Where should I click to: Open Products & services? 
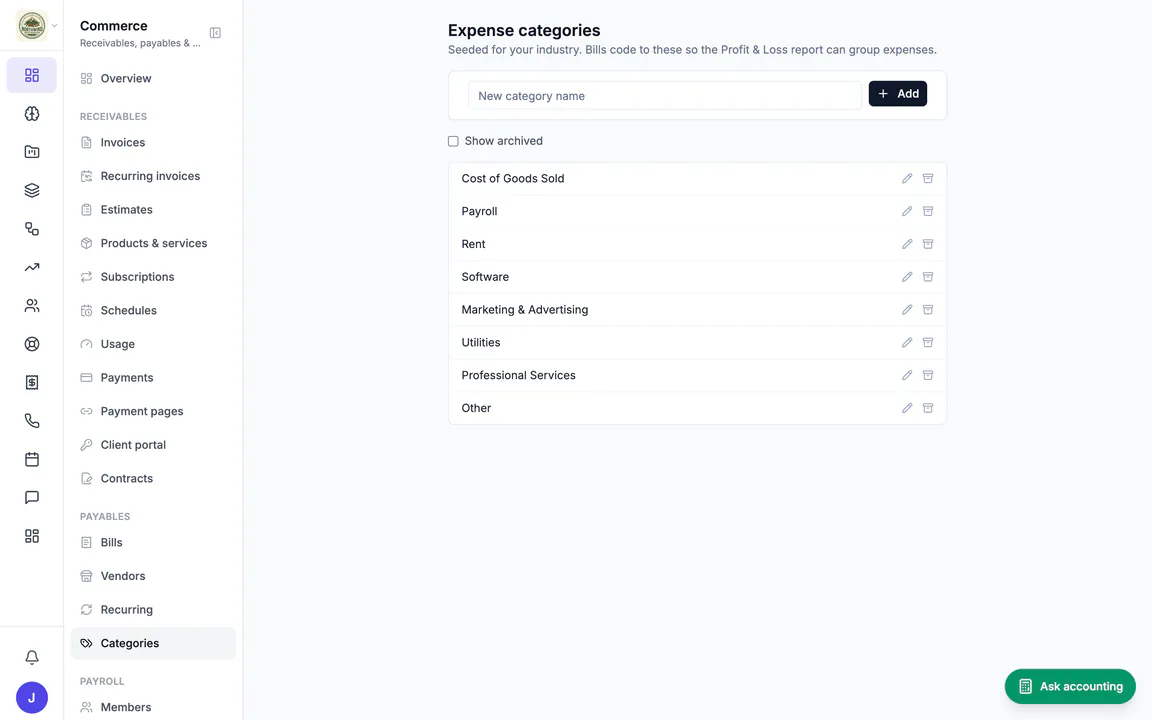(153, 243)
